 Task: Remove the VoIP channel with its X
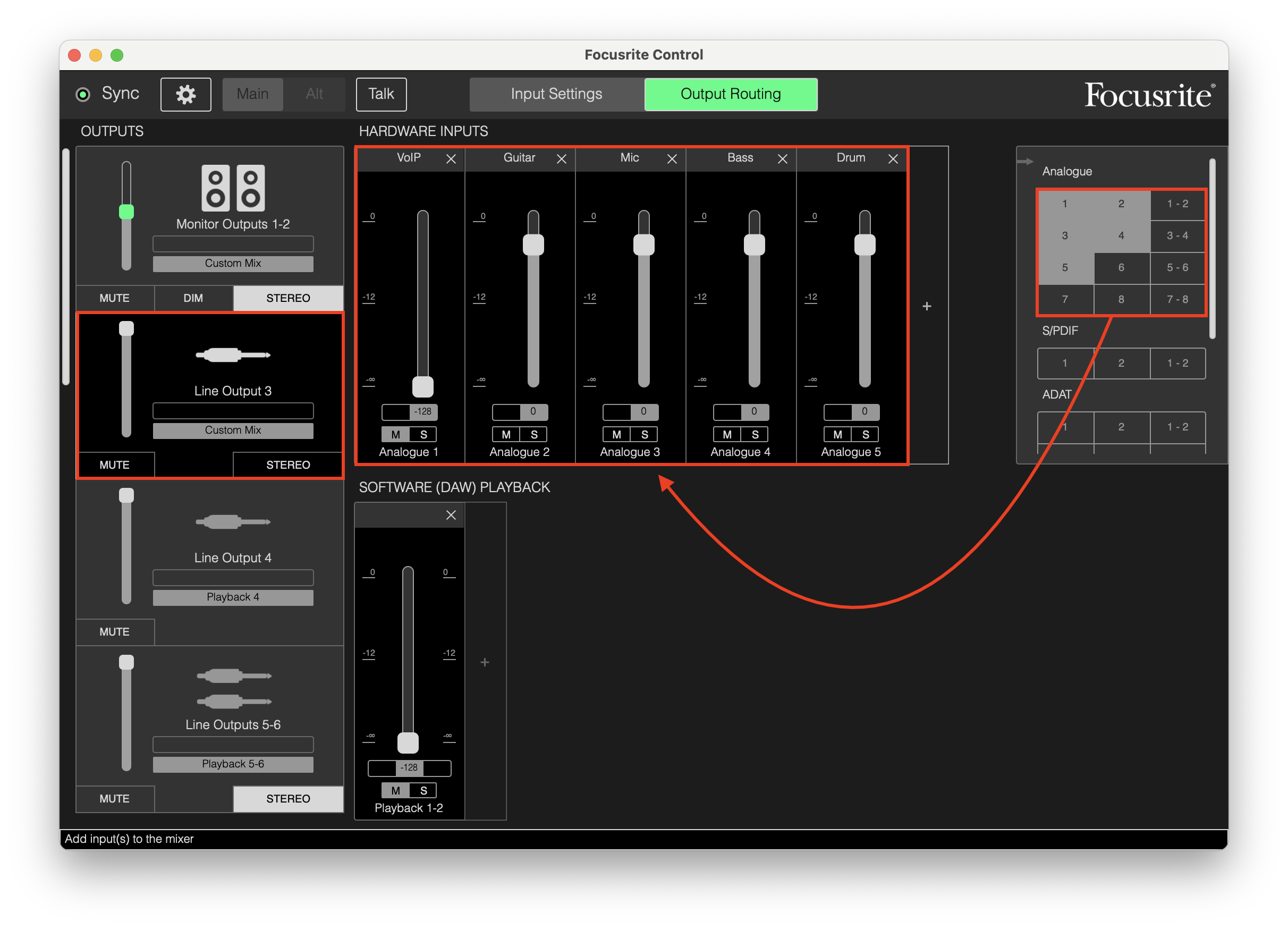pos(451,159)
